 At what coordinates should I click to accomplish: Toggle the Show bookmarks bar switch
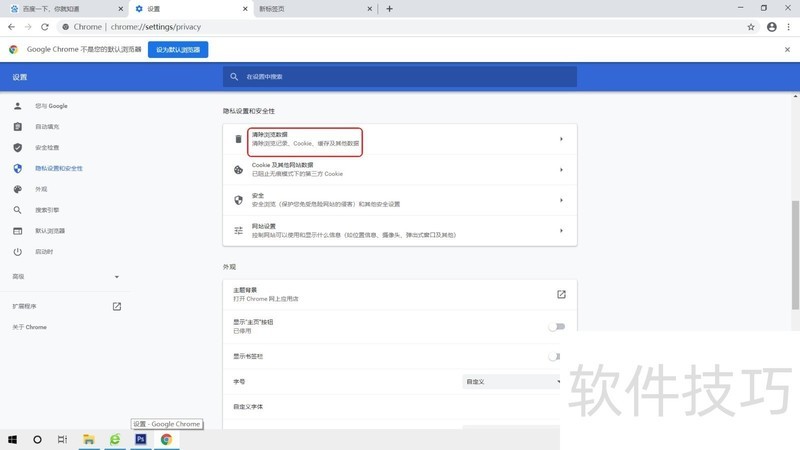[554, 356]
